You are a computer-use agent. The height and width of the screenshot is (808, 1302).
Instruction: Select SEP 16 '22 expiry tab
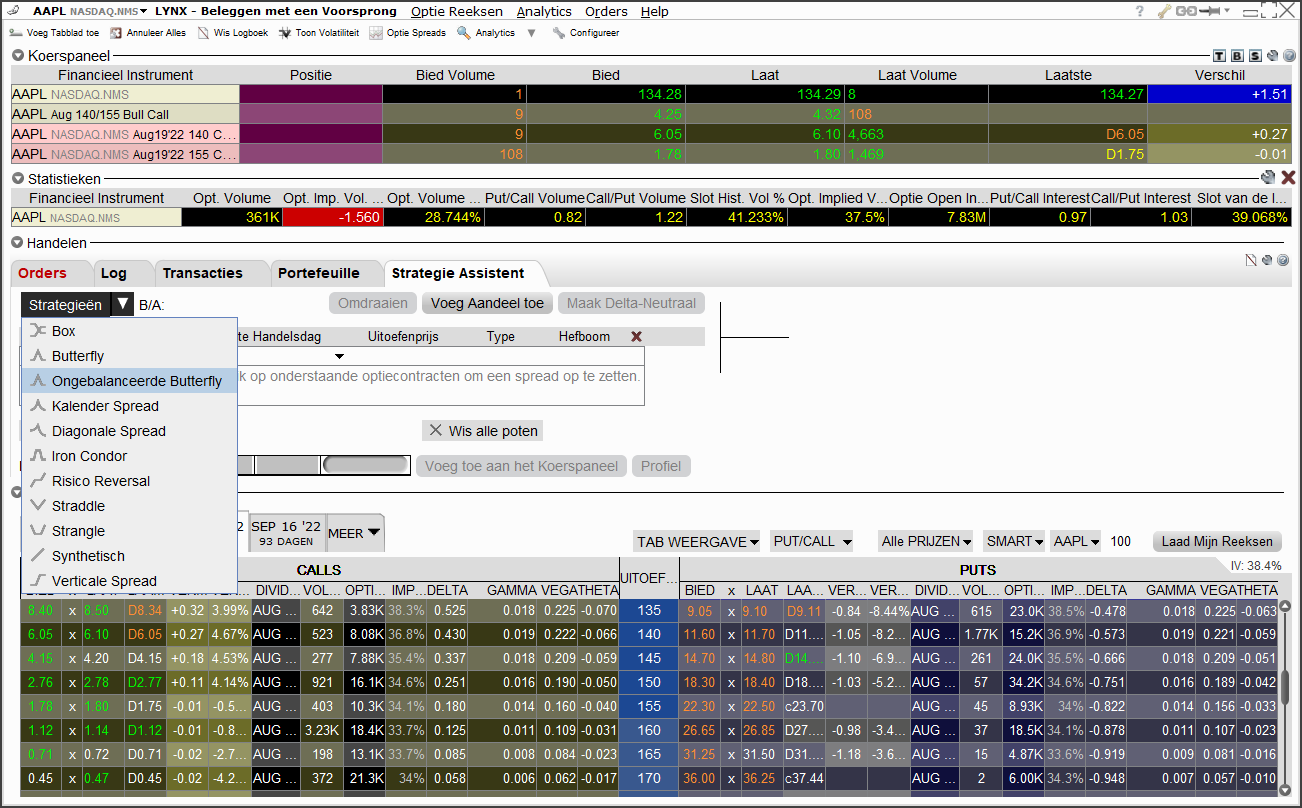[x=286, y=533]
